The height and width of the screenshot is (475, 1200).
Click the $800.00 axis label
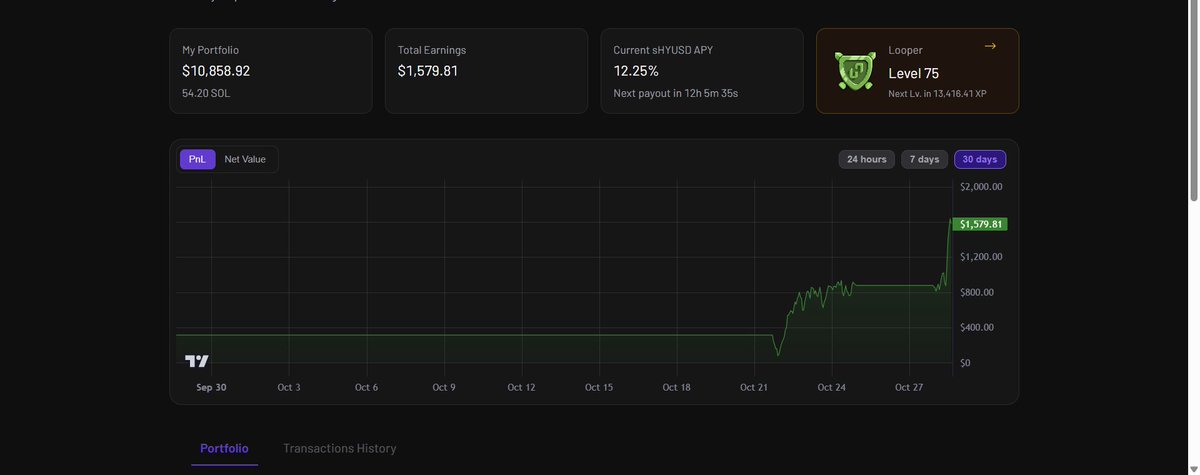(977, 292)
